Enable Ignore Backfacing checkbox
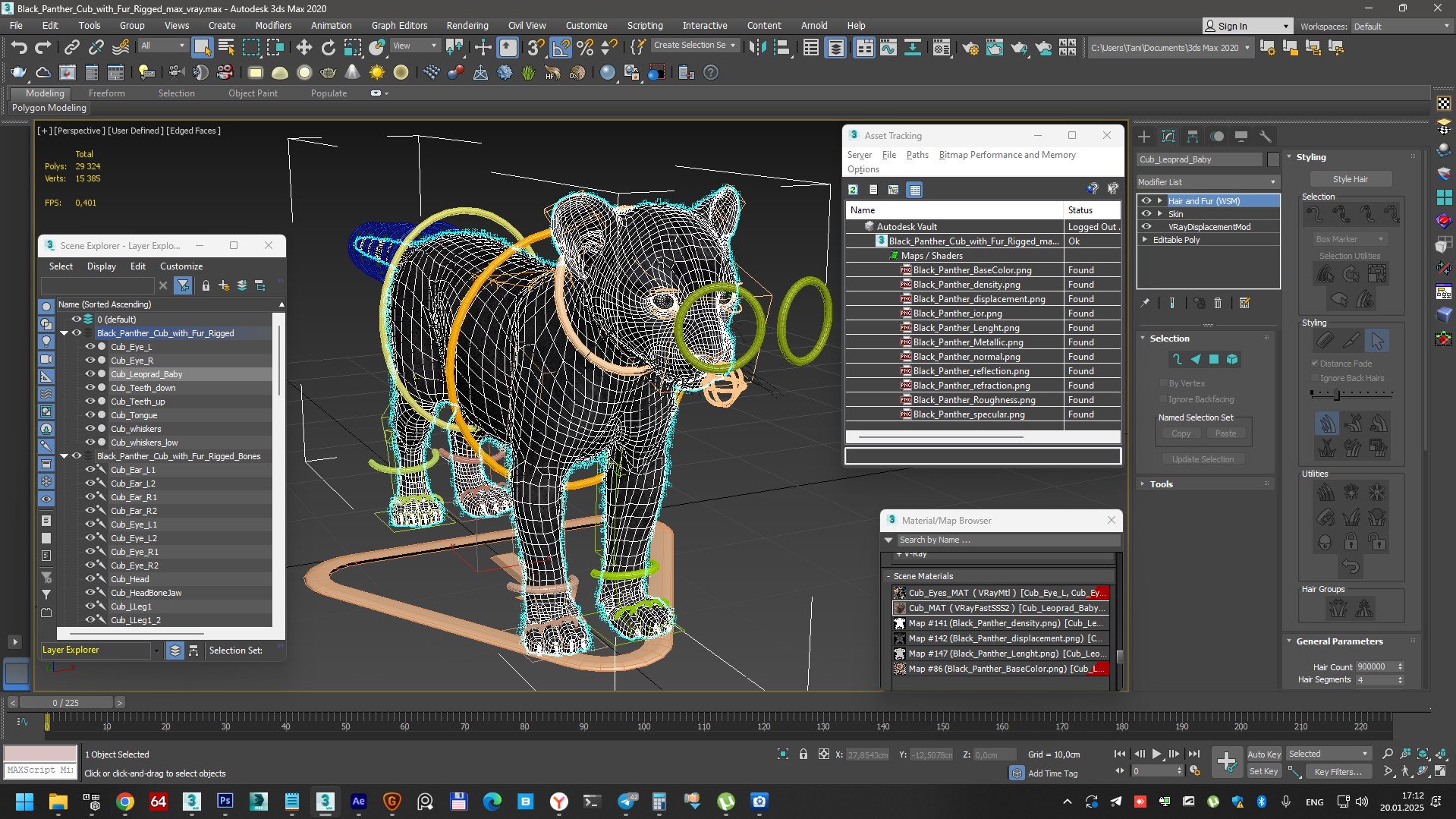The height and width of the screenshot is (819, 1456). point(1163,399)
